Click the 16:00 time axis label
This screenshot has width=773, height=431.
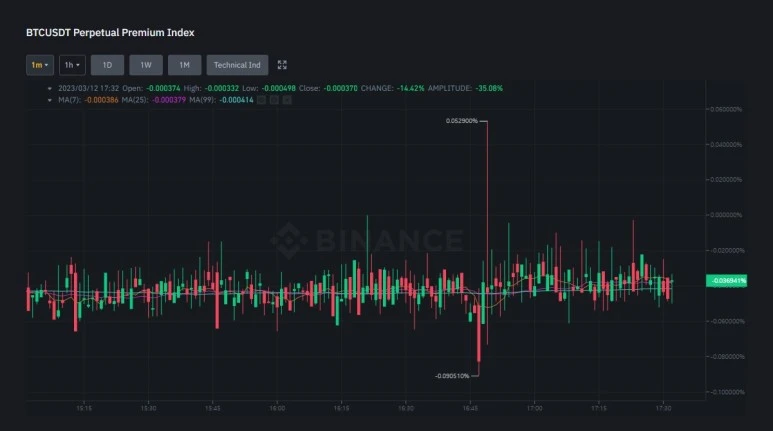[277, 409]
